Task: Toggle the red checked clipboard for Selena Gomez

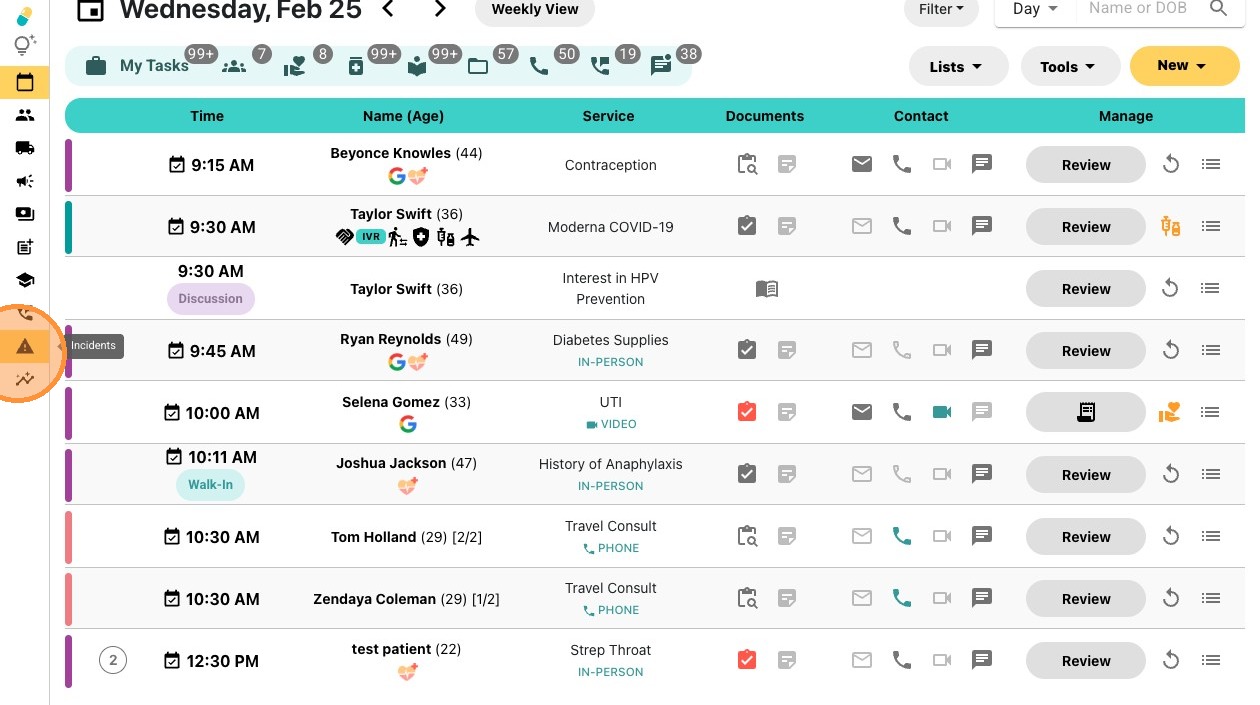Action: [x=747, y=412]
